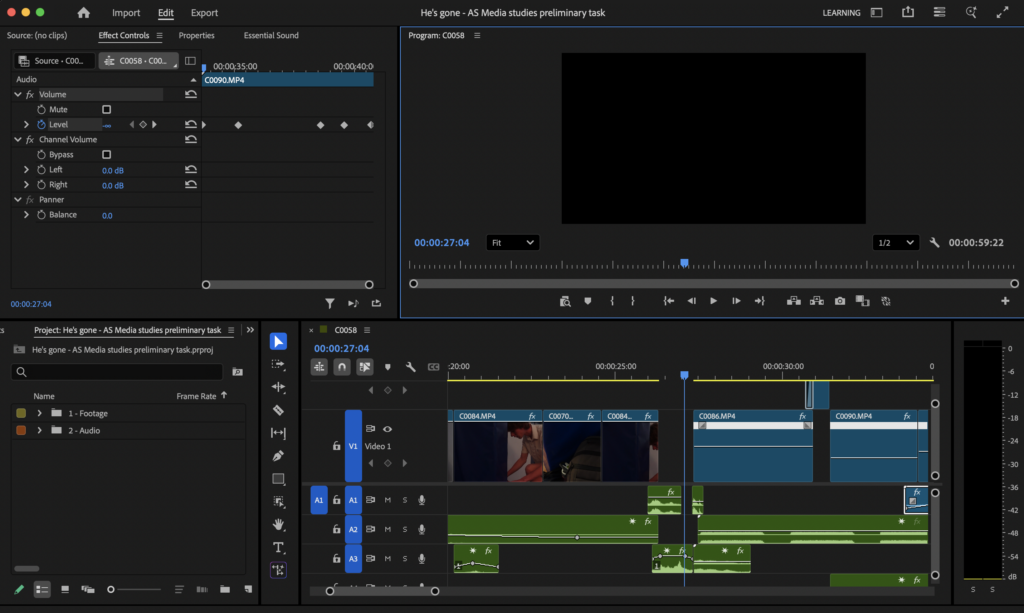Image resolution: width=1024 pixels, height=613 pixels.
Task: Enable the Volume Mute checkbox
Action: (107, 109)
